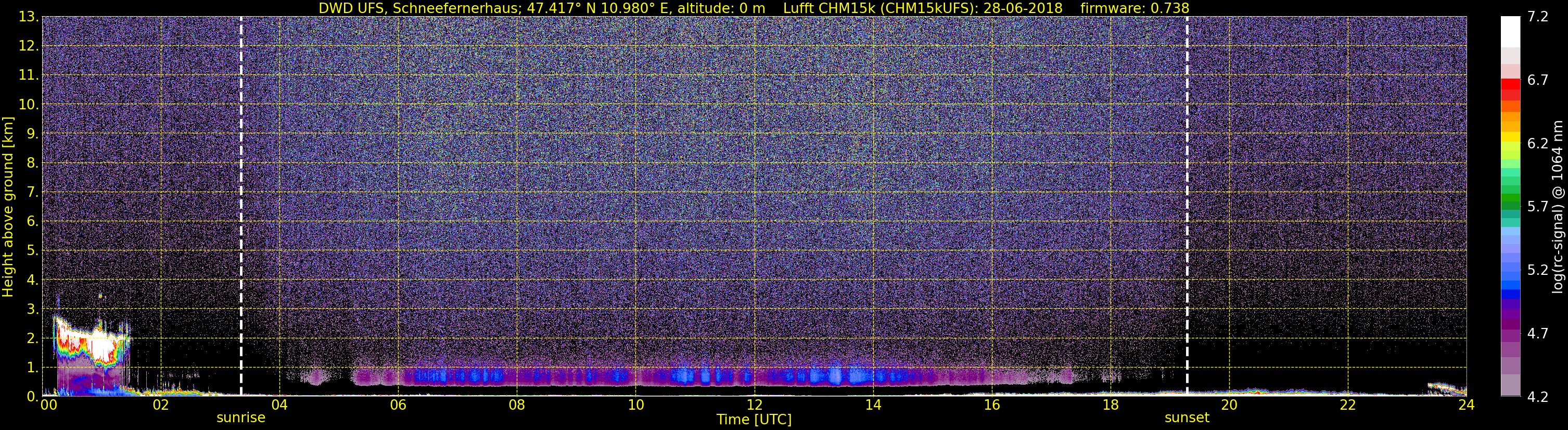Click the time axis tick '18'
The image size is (1568, 430).
(x=1110, y=405)
